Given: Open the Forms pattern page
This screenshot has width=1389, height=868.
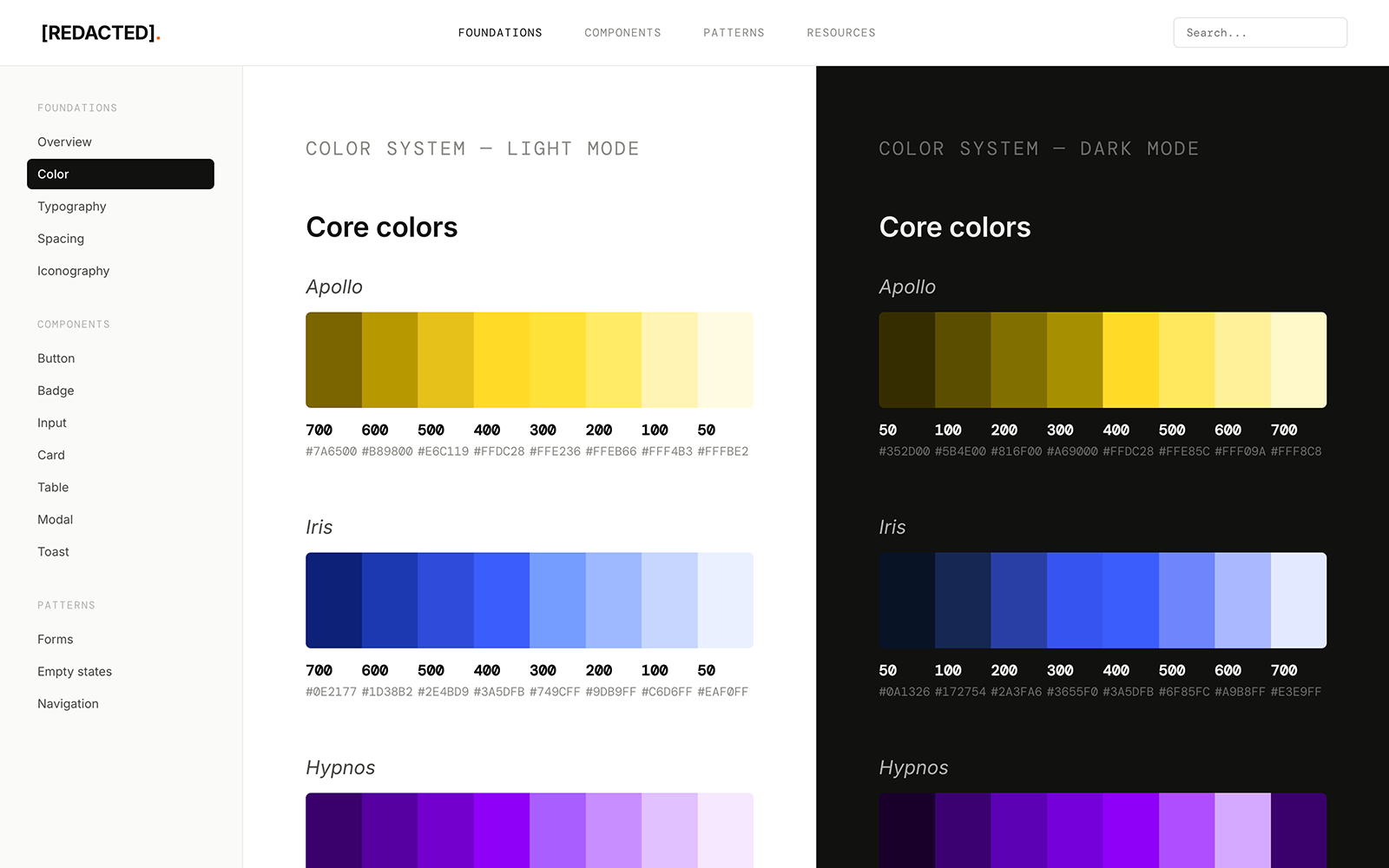Looking at the screenshot, I should 121,640.
